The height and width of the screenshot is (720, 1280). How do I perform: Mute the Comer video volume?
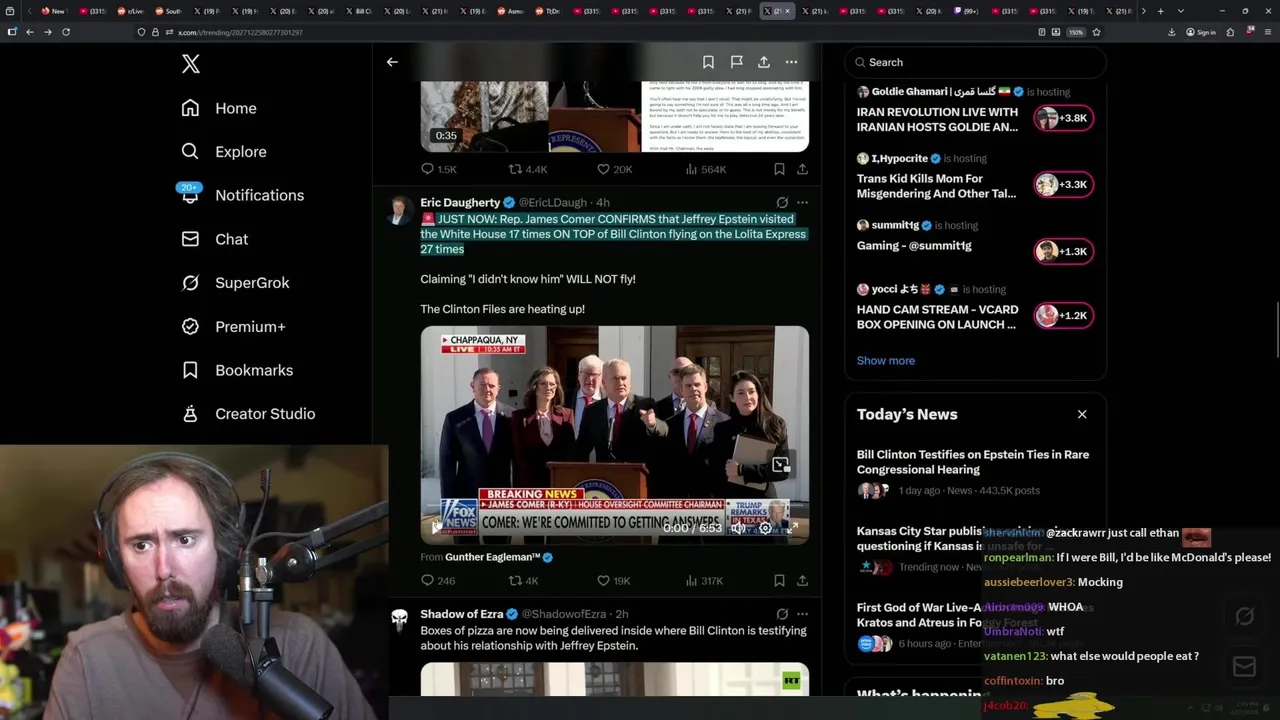(738, 527)
